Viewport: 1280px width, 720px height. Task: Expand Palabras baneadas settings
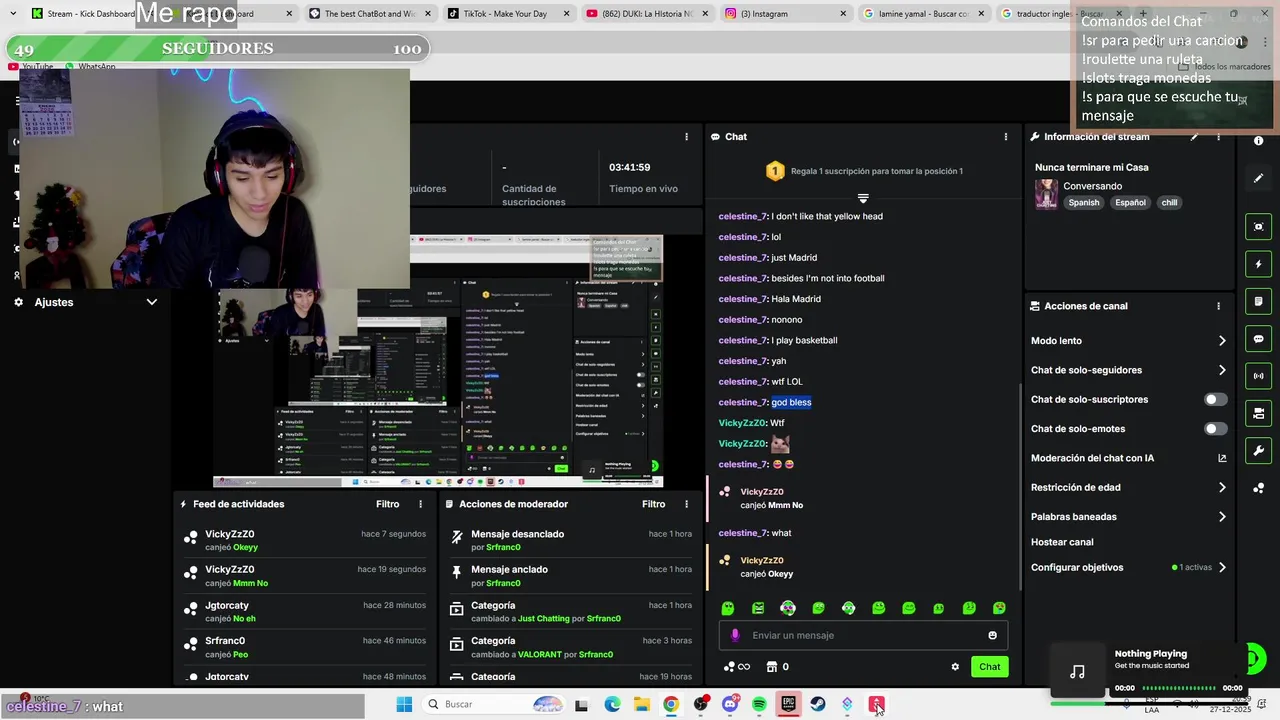(1222, 517)
